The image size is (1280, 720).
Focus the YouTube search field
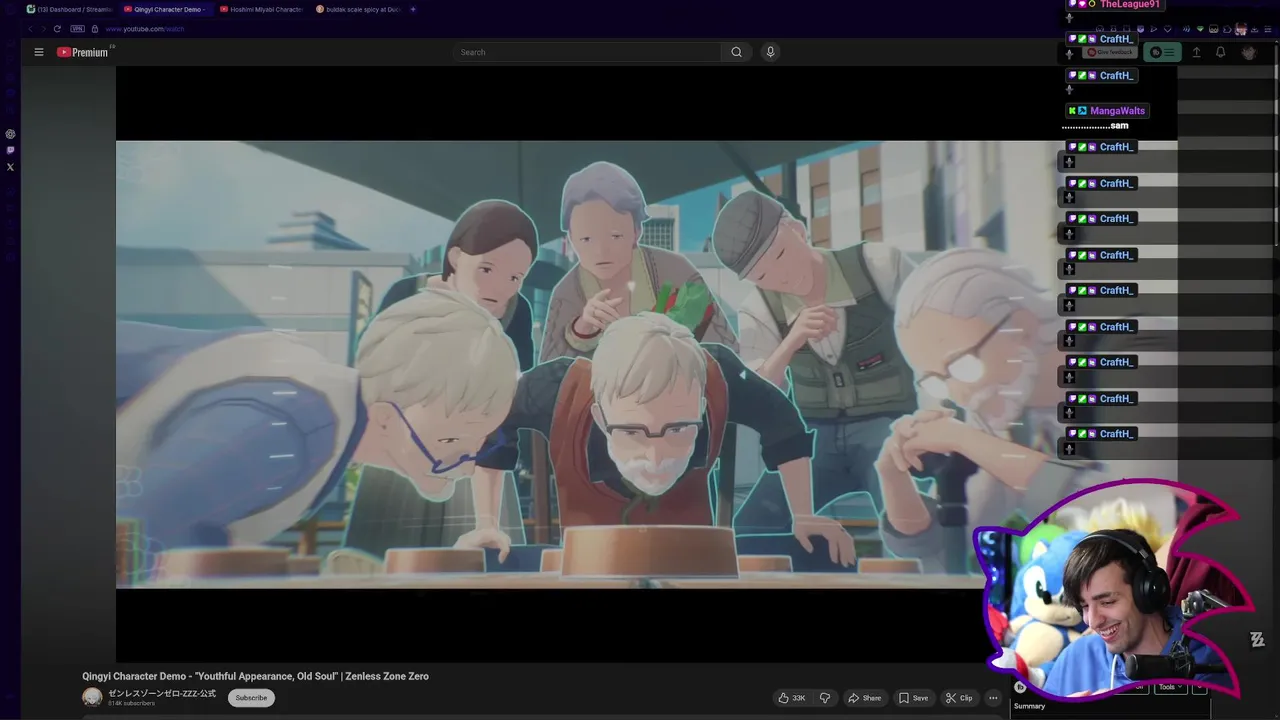[x=588, y=52]
